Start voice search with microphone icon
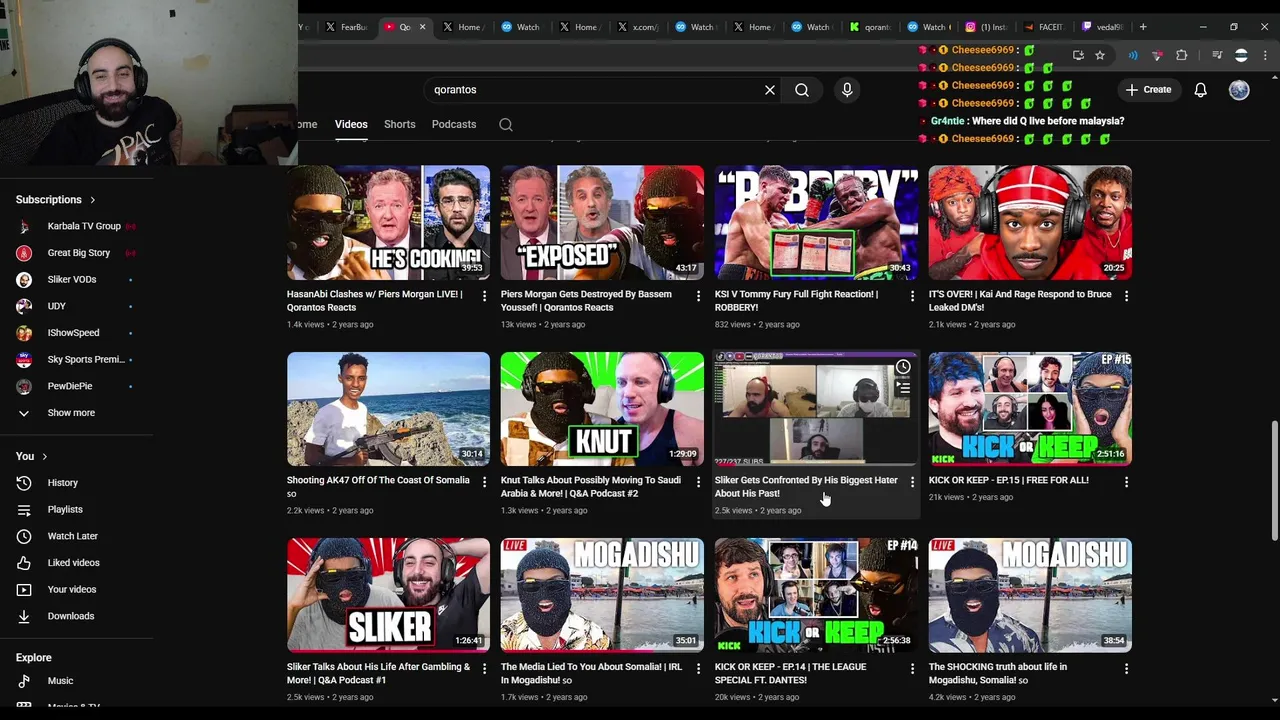Screen dimensions: 1280x720 click(847, 90)
